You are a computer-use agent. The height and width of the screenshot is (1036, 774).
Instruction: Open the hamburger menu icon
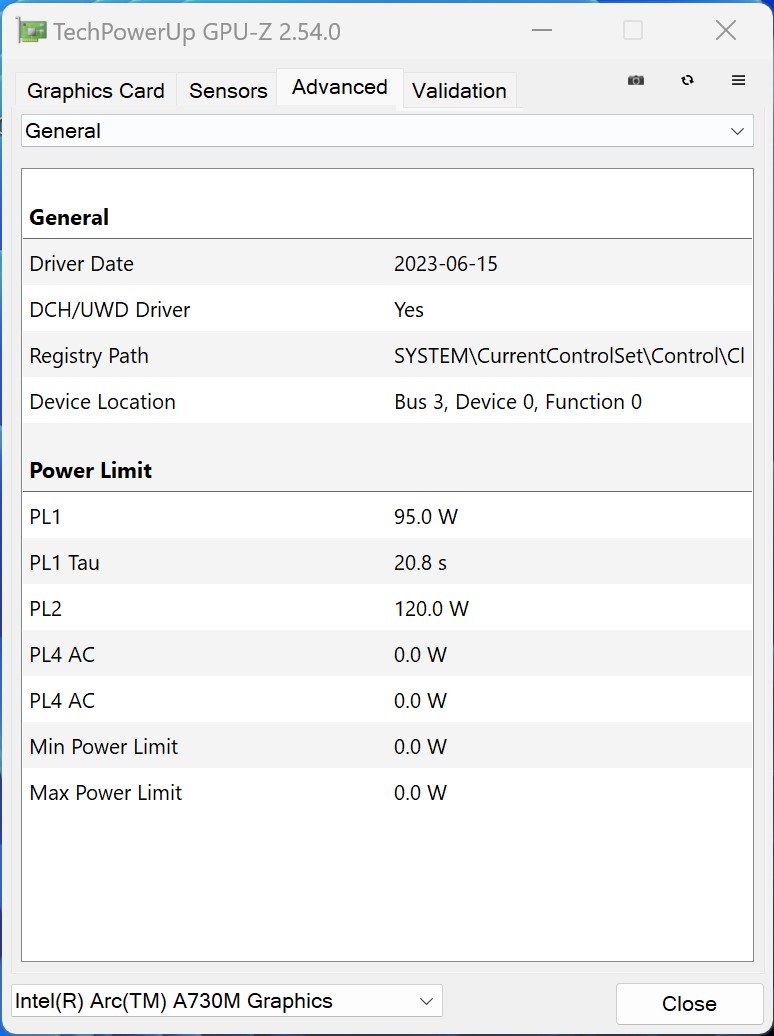click(x=739, y=80)
